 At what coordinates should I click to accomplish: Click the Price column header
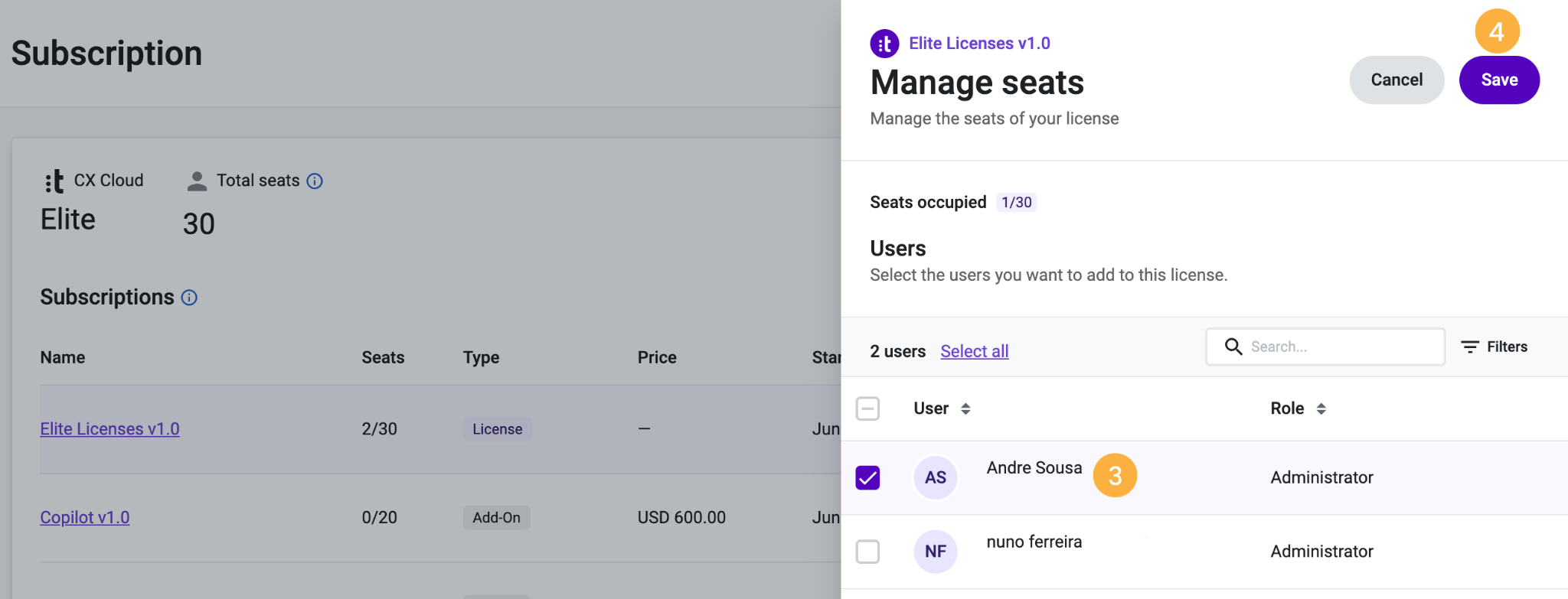pyautogui.click(x=657, y=357)
